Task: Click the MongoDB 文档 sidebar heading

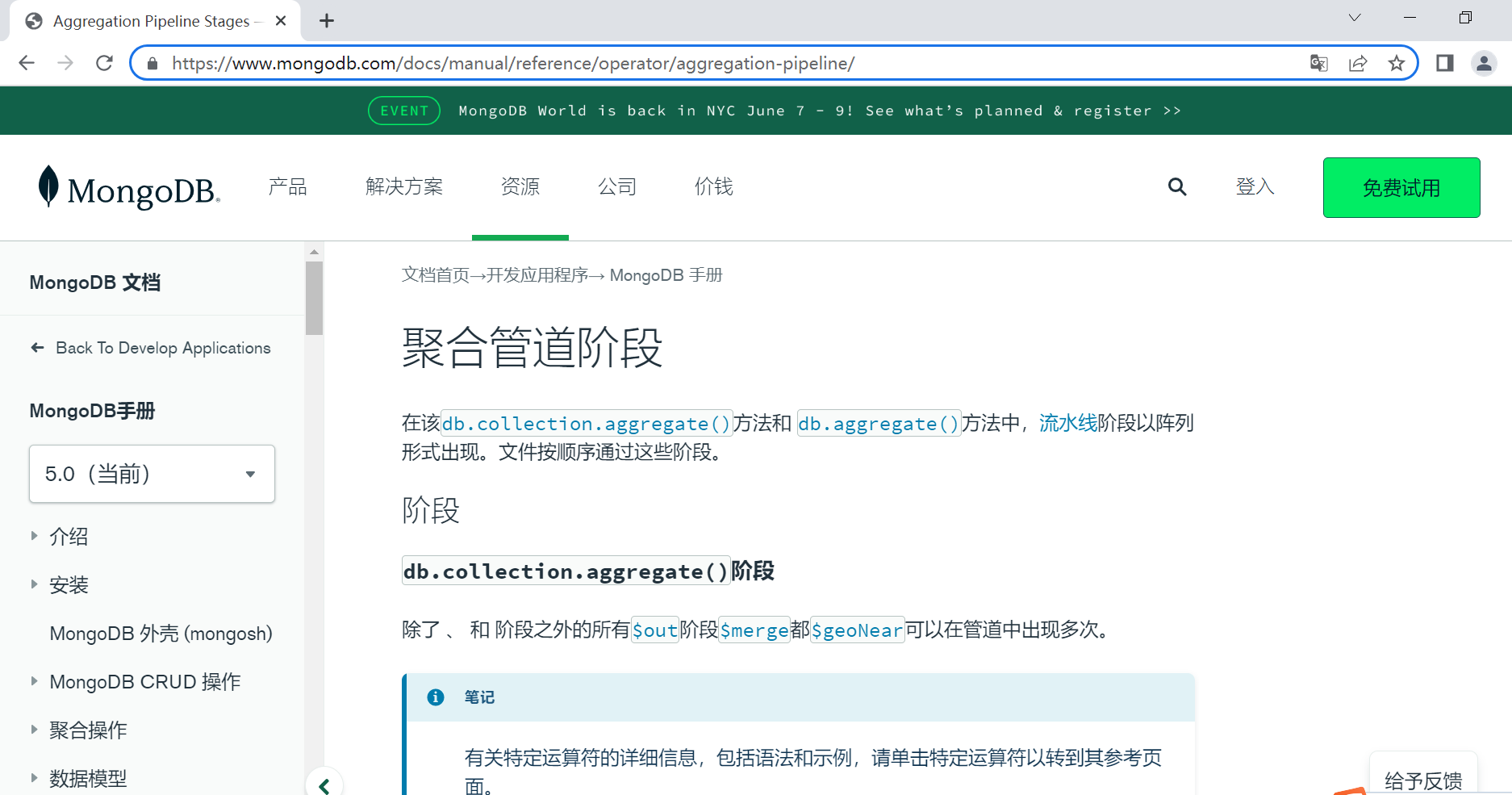Action: [x=95, y=282]
